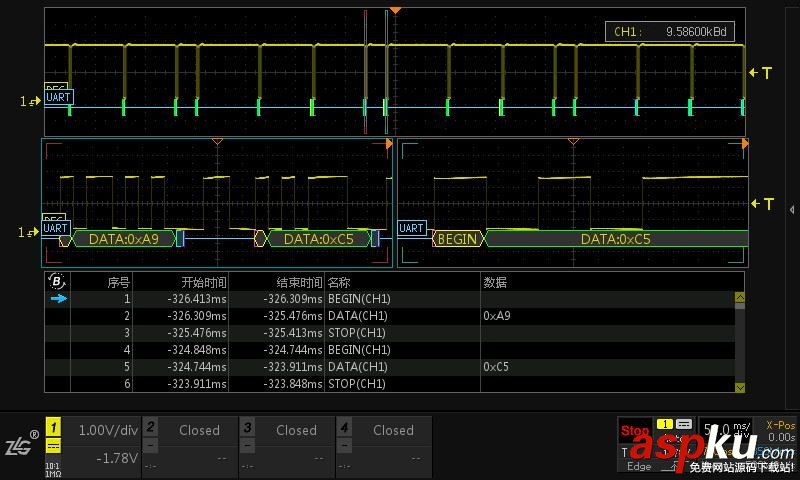Click channel 3 coupling dash icon
Viewport: 800px width, 480px height.
[x=247, y=446]
